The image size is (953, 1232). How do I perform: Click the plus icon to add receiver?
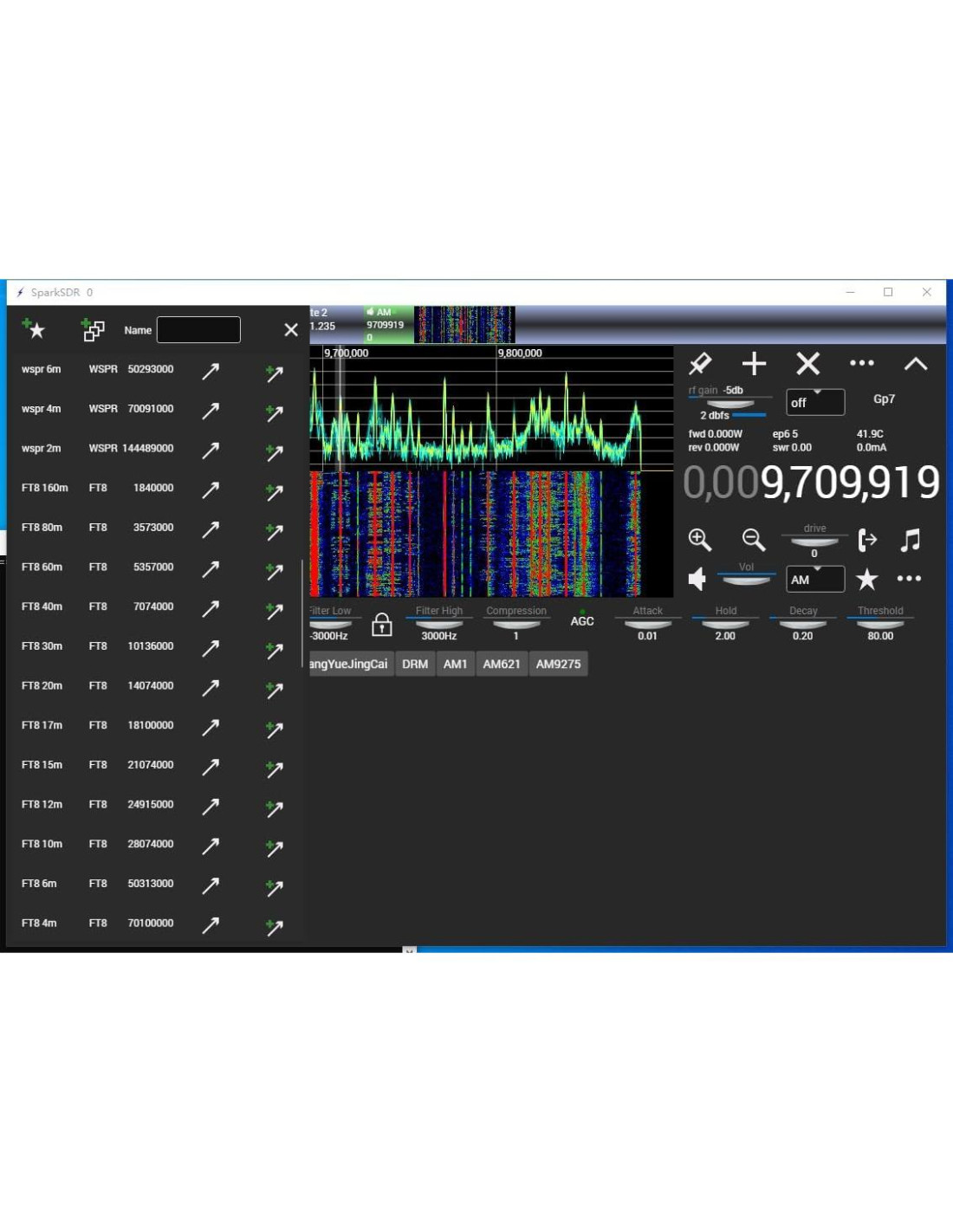(754, 364)
